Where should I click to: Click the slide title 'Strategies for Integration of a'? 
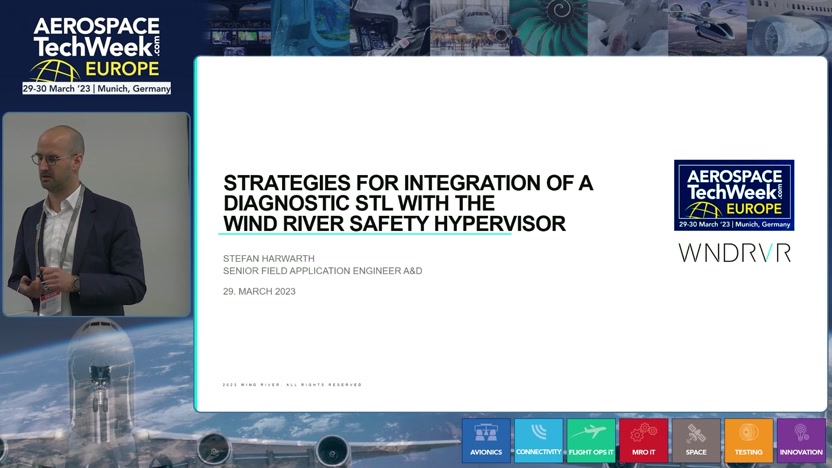click(408, 183)
